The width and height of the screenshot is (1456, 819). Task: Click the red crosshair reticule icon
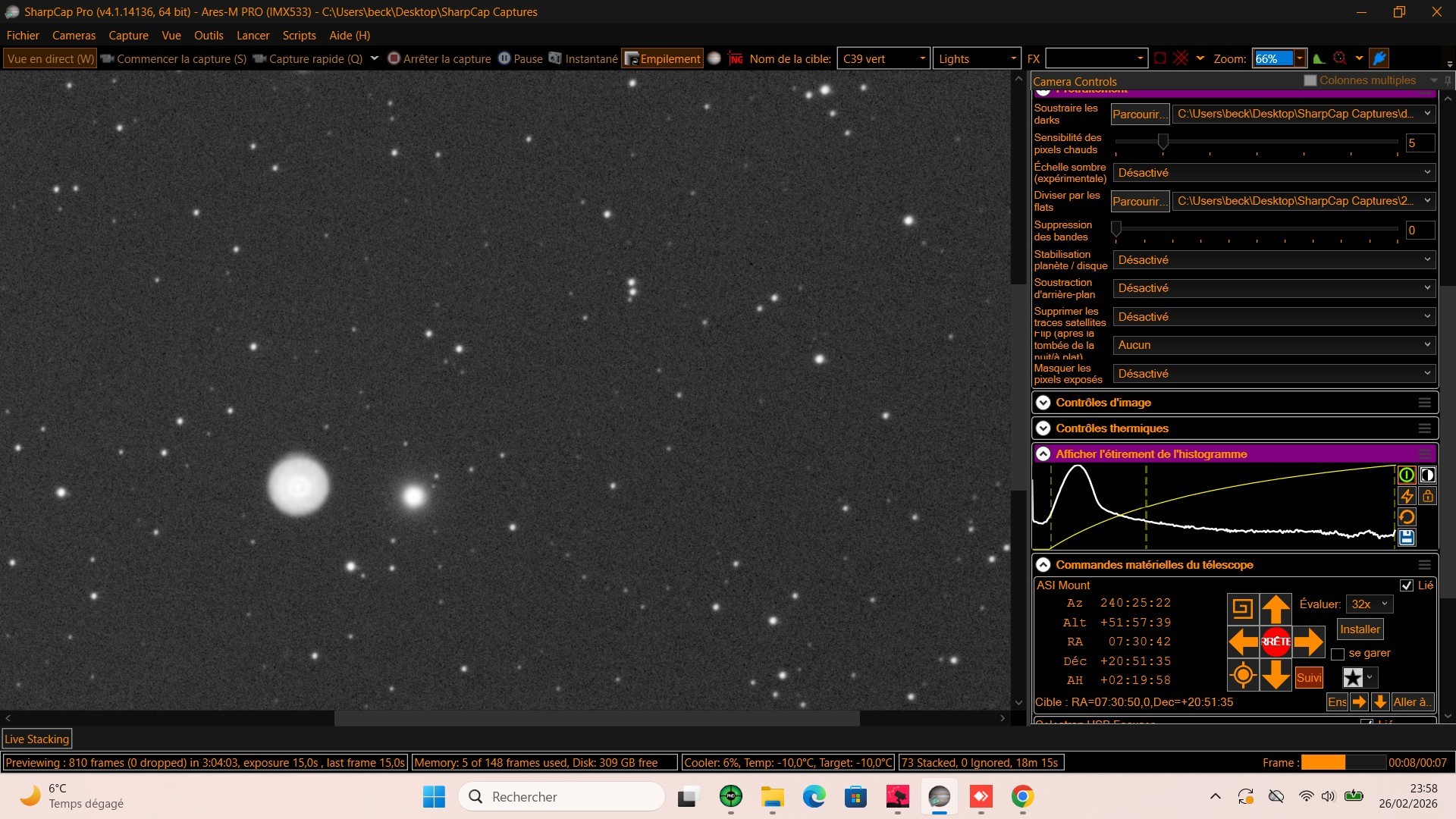(x=1181, y=58)
